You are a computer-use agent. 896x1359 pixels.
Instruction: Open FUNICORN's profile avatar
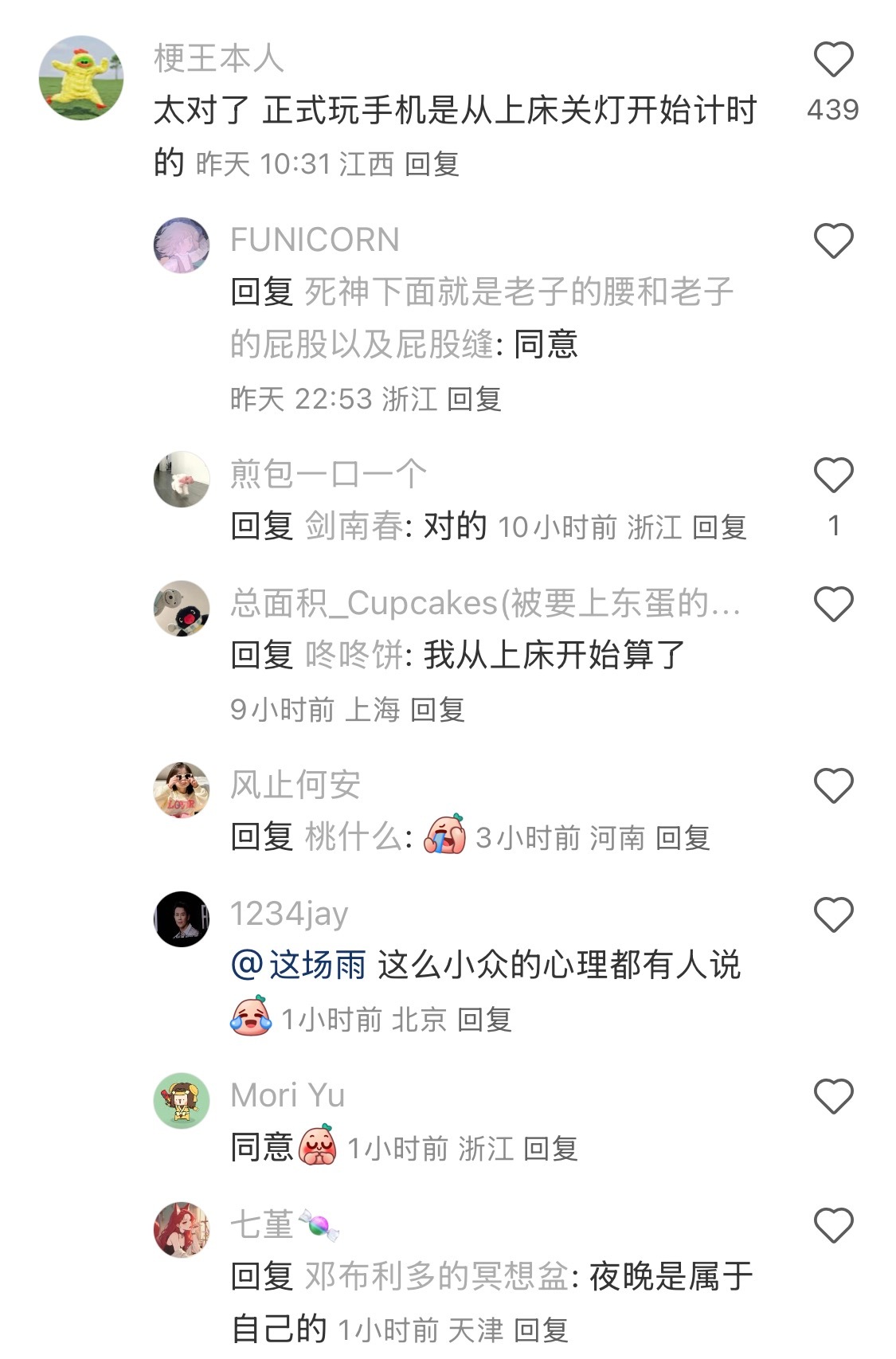tap(182, 245)
